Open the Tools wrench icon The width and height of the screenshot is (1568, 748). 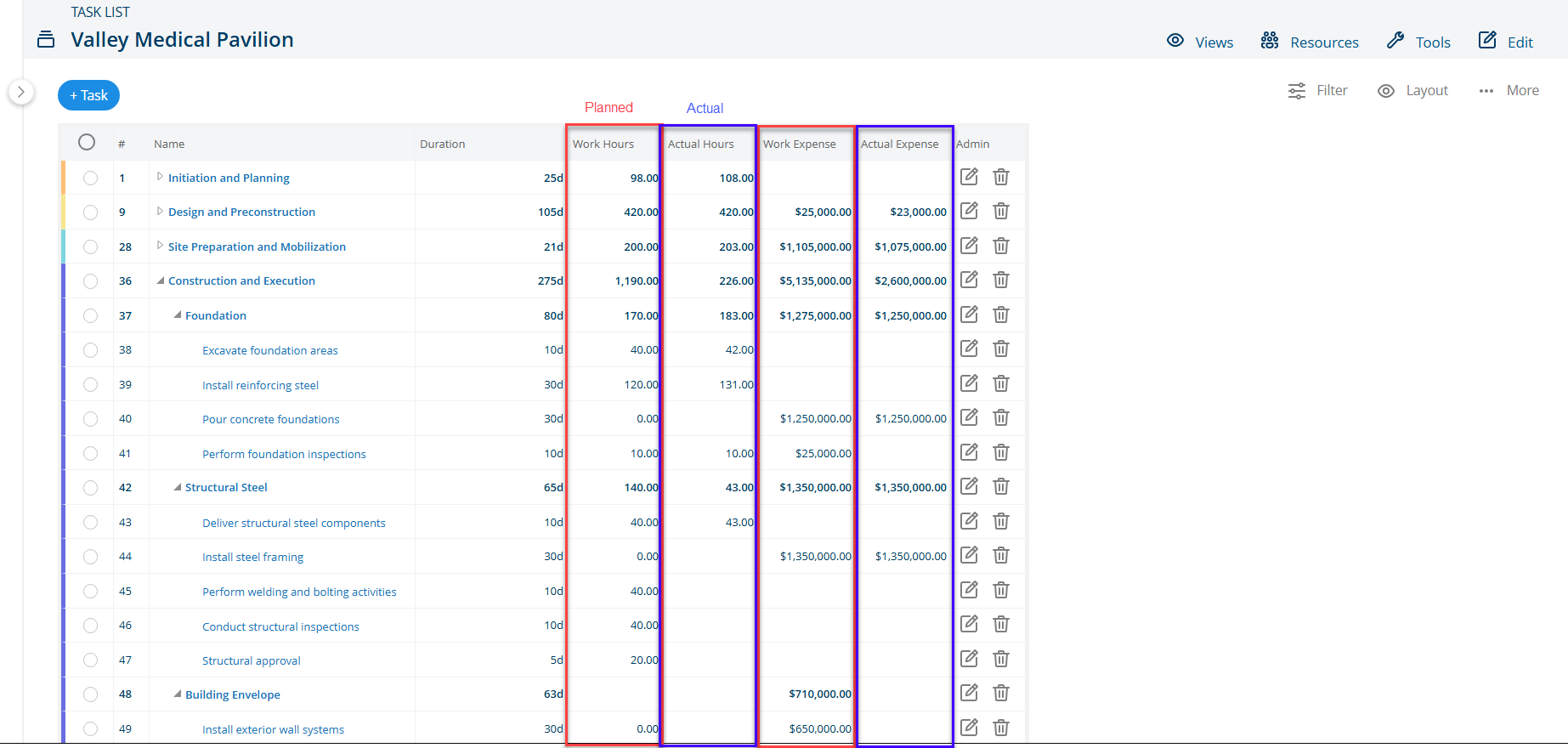pos(1395,41)
